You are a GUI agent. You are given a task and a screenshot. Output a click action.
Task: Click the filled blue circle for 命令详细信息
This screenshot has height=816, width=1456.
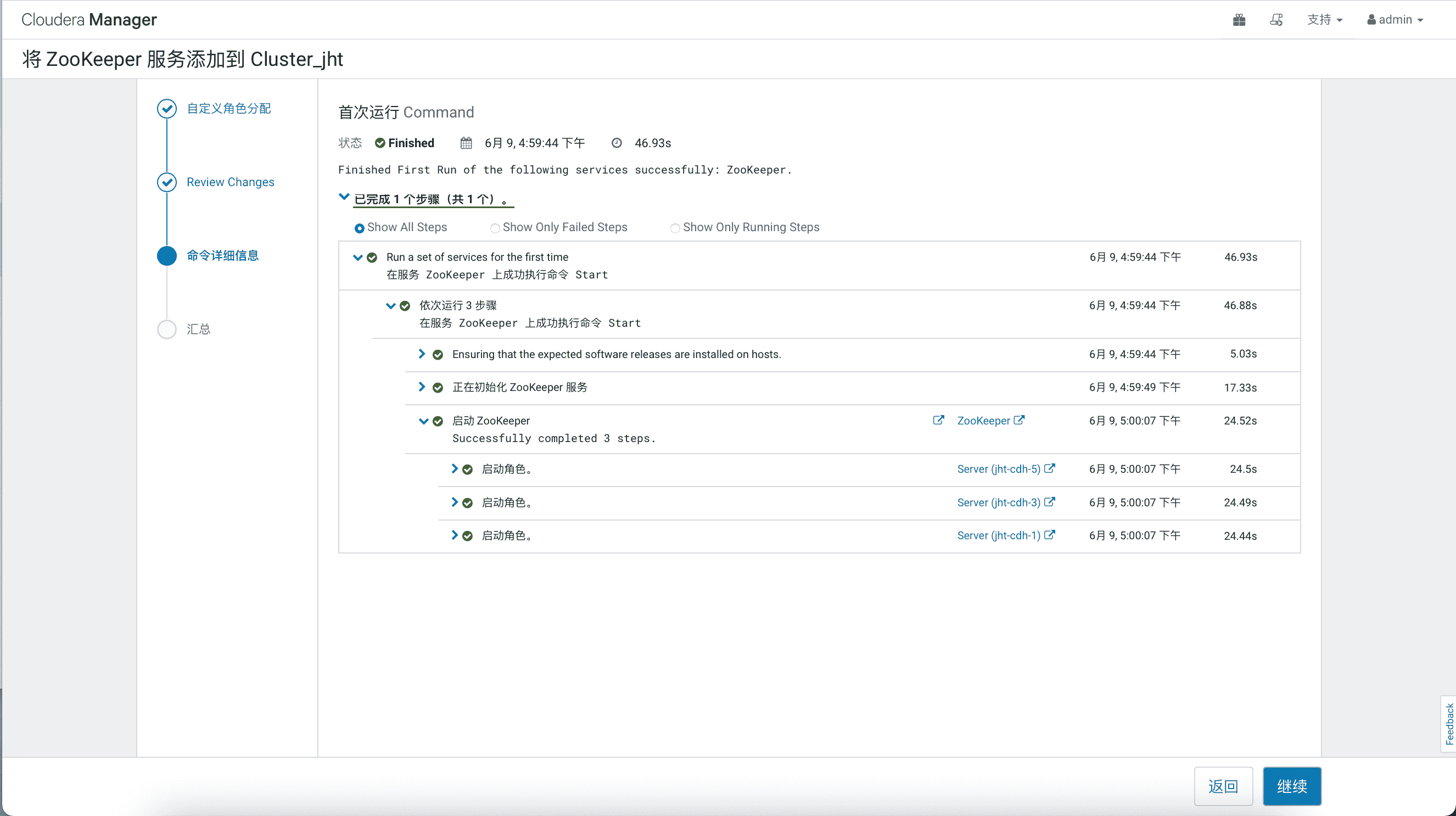(x=167, y=255)
